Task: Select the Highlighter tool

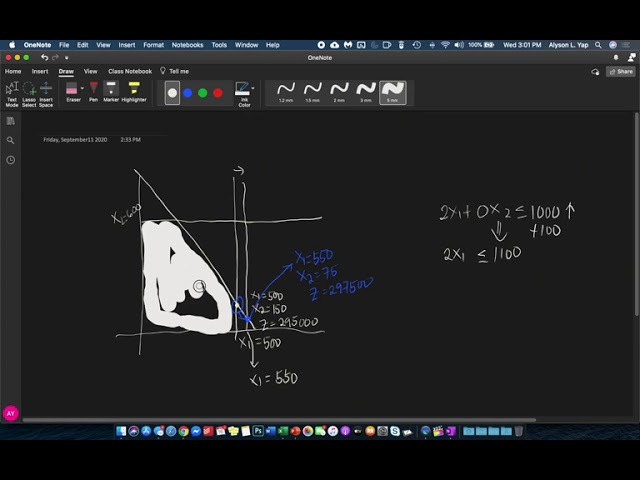Action: pos(134,92)
